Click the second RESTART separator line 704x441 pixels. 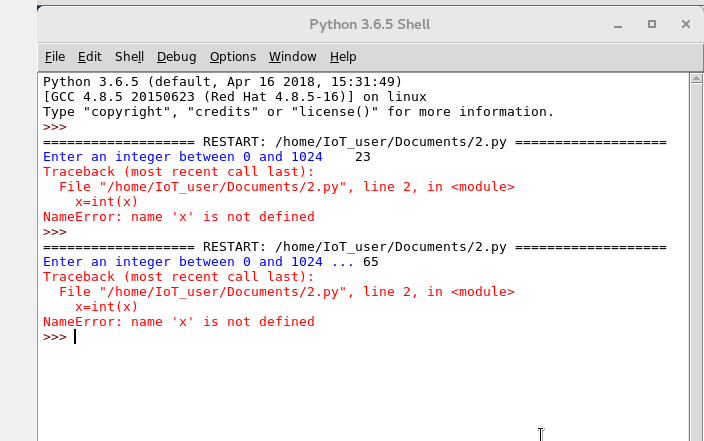[355, 247]
